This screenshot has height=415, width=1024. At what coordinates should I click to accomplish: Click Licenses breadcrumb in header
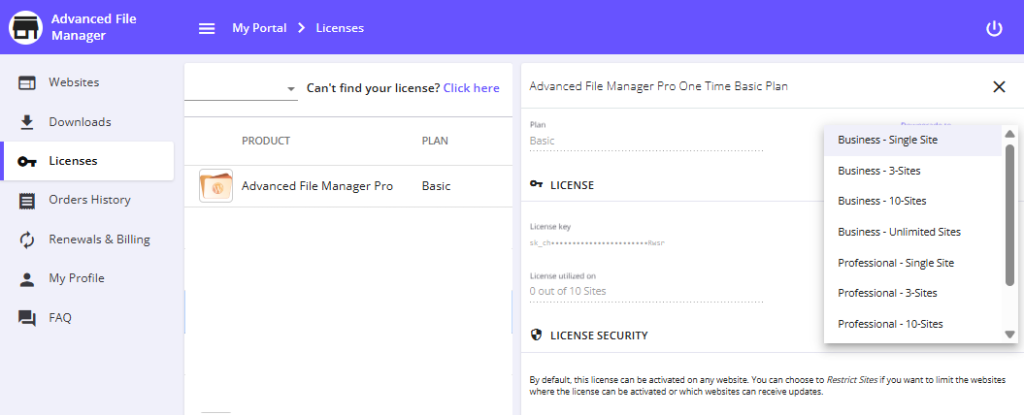click(x=340, y=28)
